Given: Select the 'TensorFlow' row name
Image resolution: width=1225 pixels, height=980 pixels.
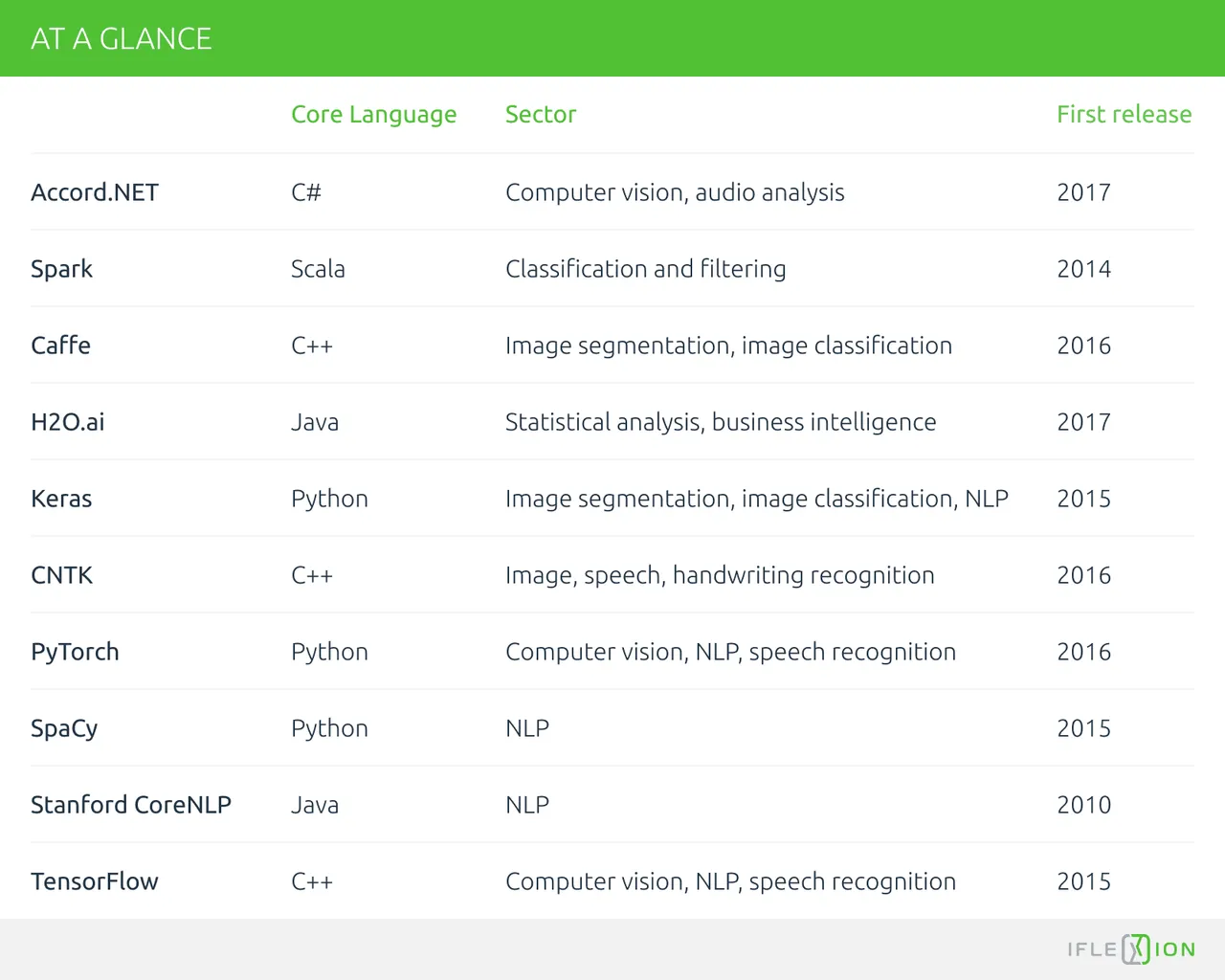Looking at the screenshot, I should coord(95,881).
